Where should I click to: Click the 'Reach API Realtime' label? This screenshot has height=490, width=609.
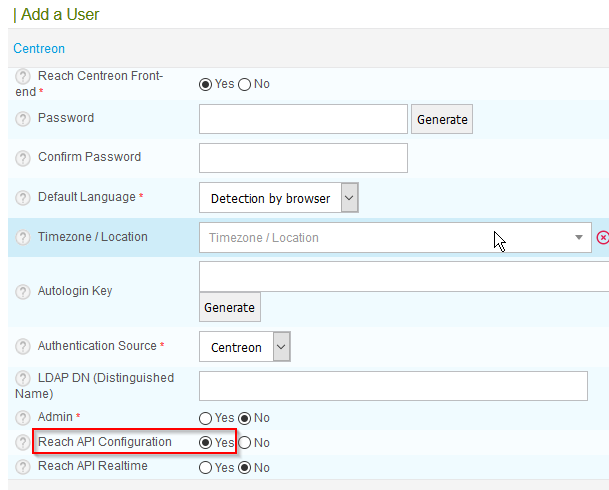coord(93,466)
